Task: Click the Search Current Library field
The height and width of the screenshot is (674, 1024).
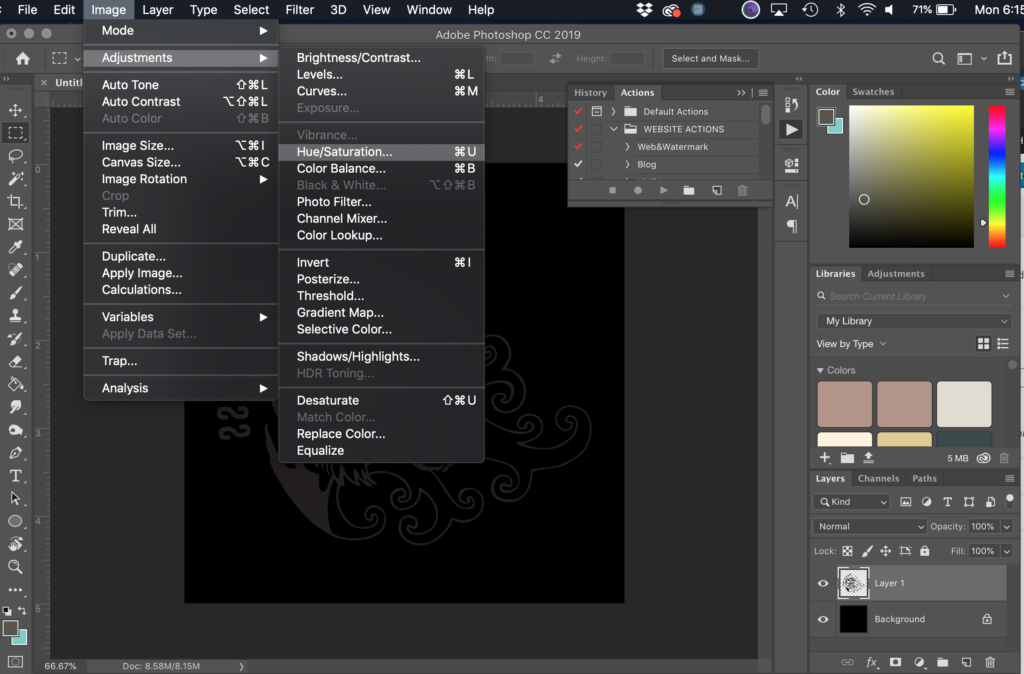Action: pyautogui.click(x=913, y=297)
